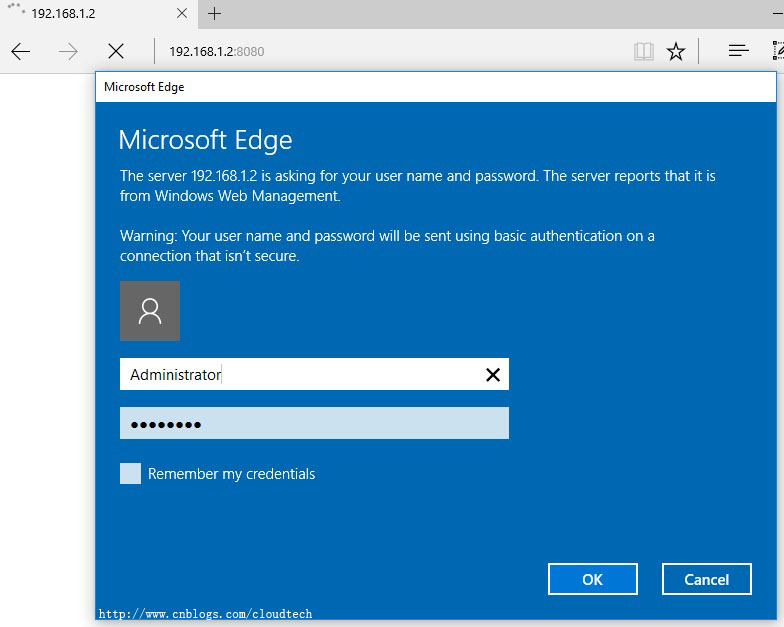
Task: Cancel the authentication dialog
Action: point(706,579)
